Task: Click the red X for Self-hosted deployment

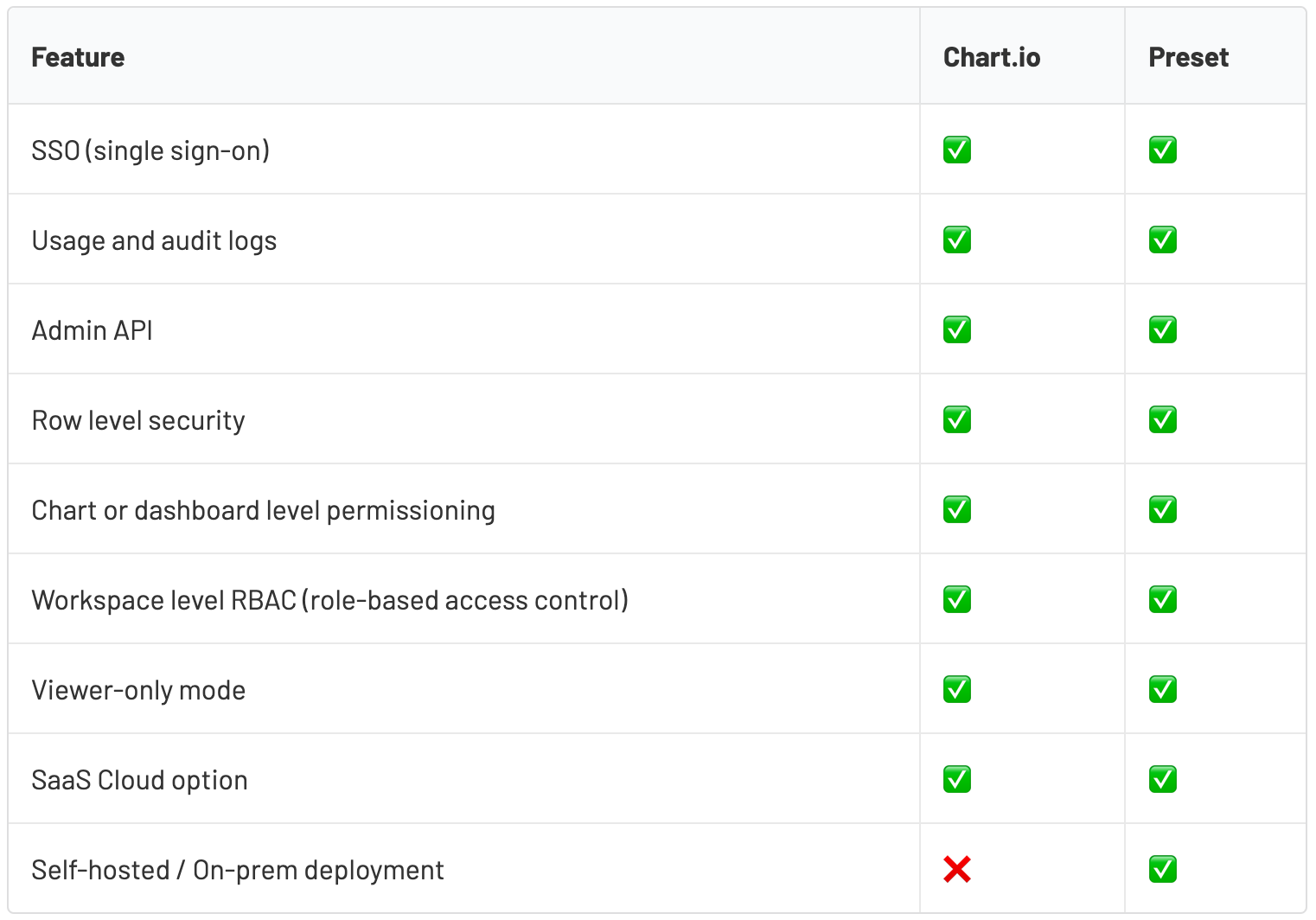Action: click(957, 869)
